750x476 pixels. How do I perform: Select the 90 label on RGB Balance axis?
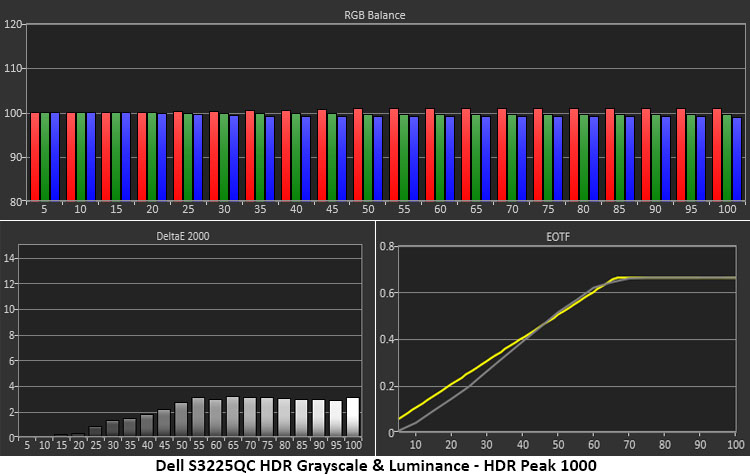coord(15,157)
